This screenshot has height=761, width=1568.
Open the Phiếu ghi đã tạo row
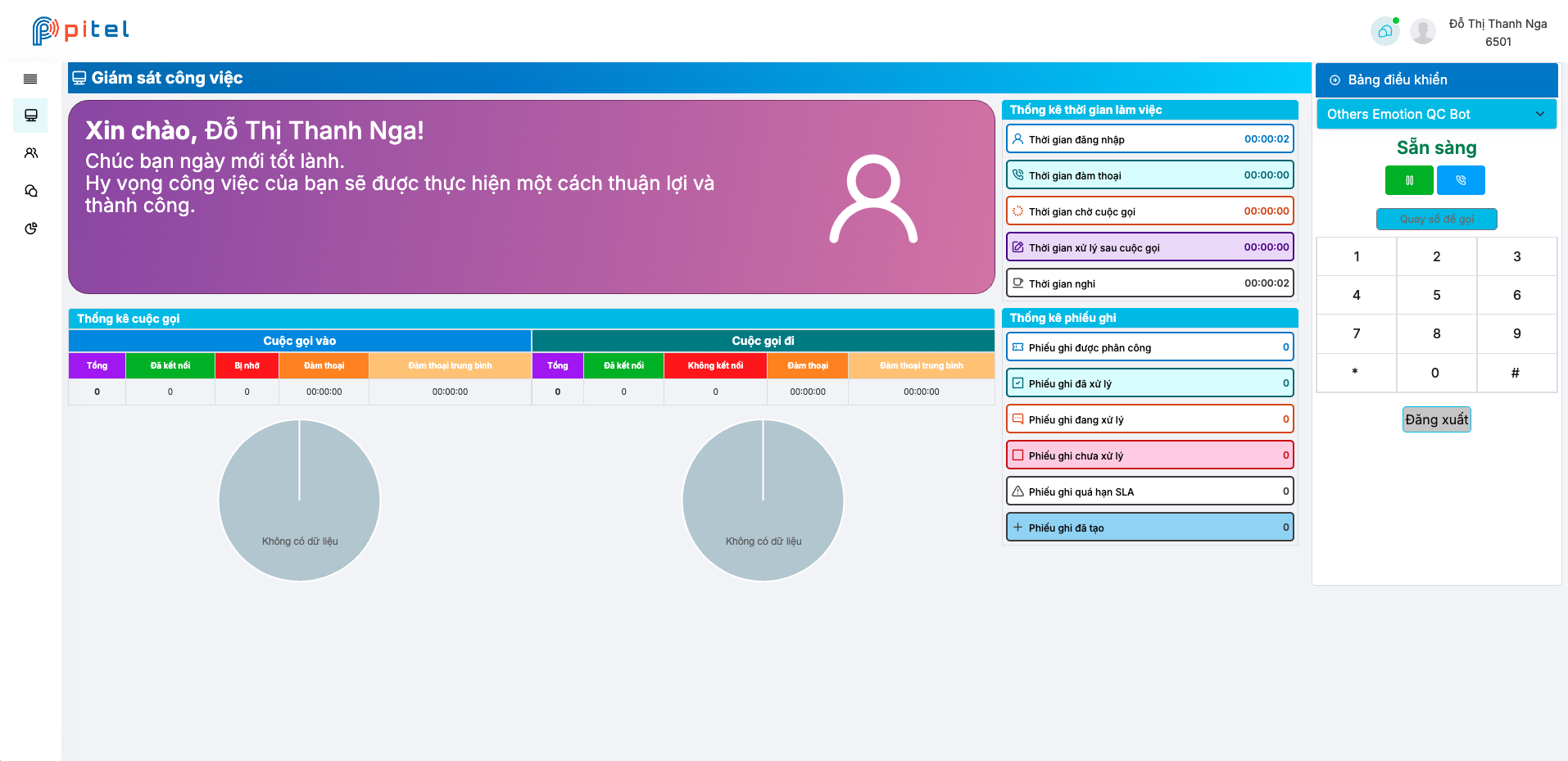pyautogui.click(x=1149, y=528)
